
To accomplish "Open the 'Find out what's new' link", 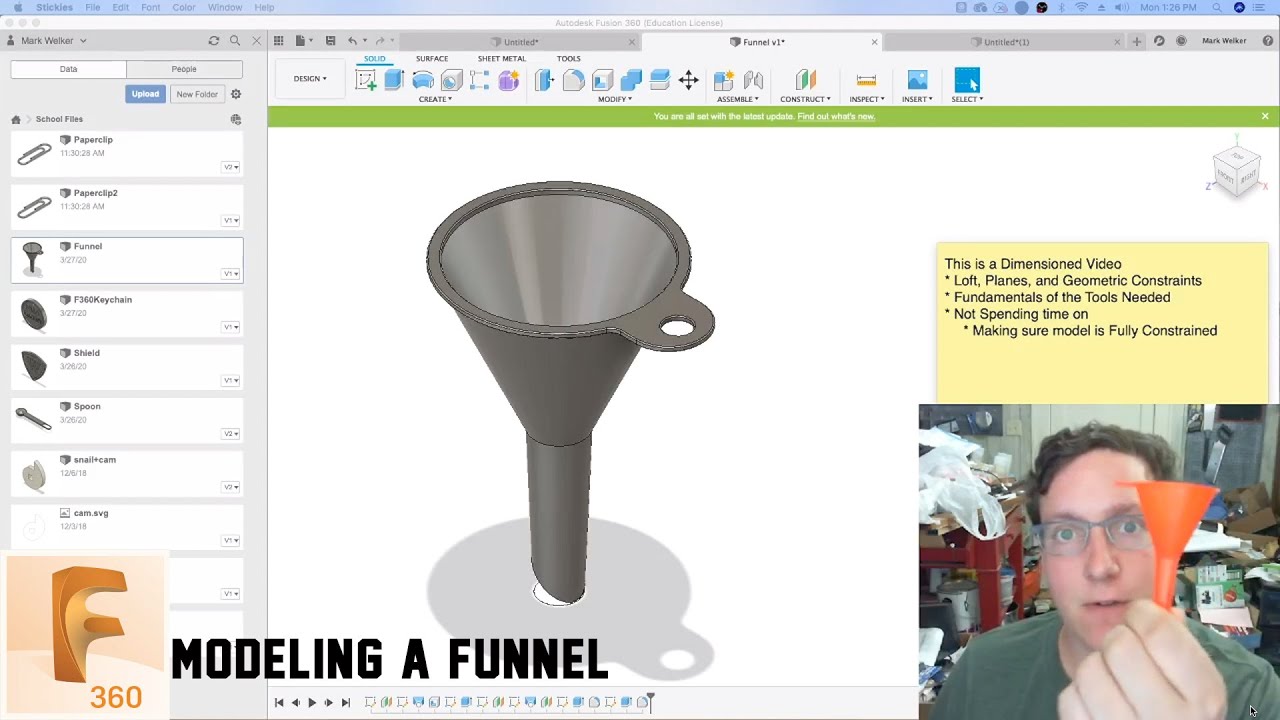I will (x=836, y=116).
